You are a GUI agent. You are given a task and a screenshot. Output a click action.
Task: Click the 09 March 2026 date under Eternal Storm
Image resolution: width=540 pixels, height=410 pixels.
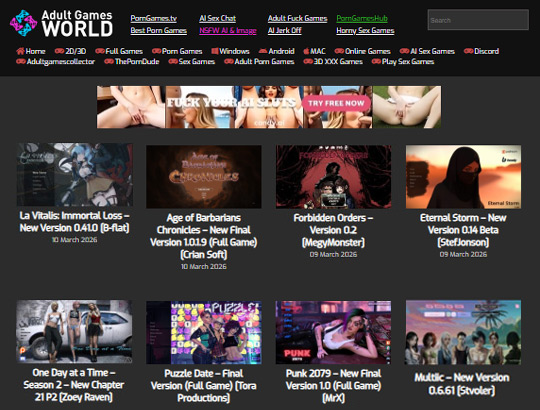463,254
